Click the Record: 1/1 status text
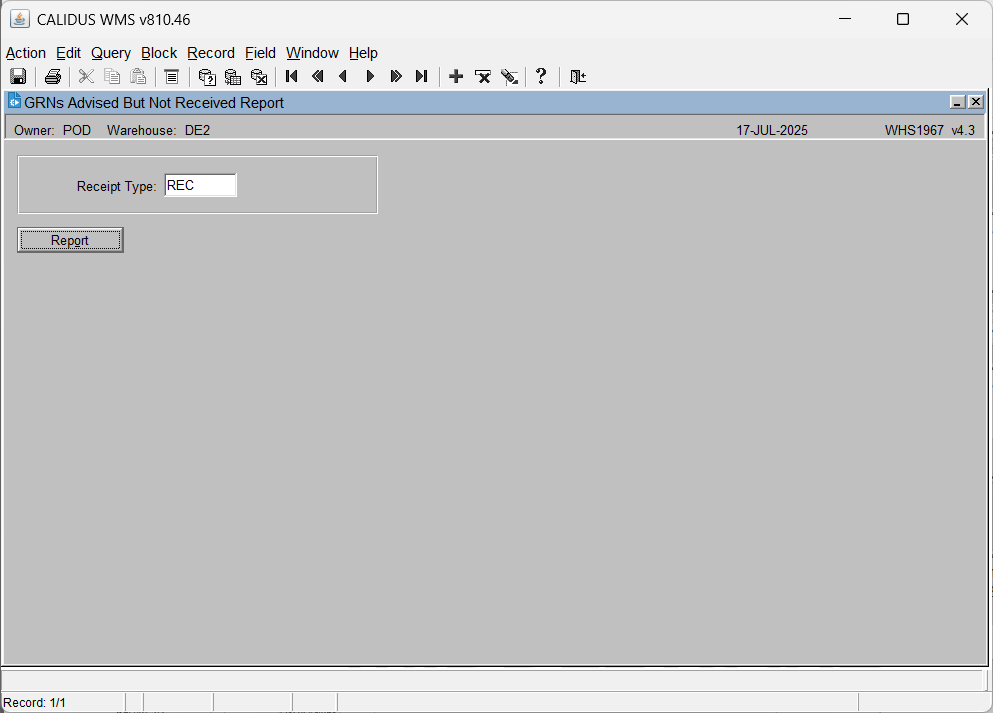Viewport: 993px width, 713px height. pyautogui.click(x=34, y=703)
